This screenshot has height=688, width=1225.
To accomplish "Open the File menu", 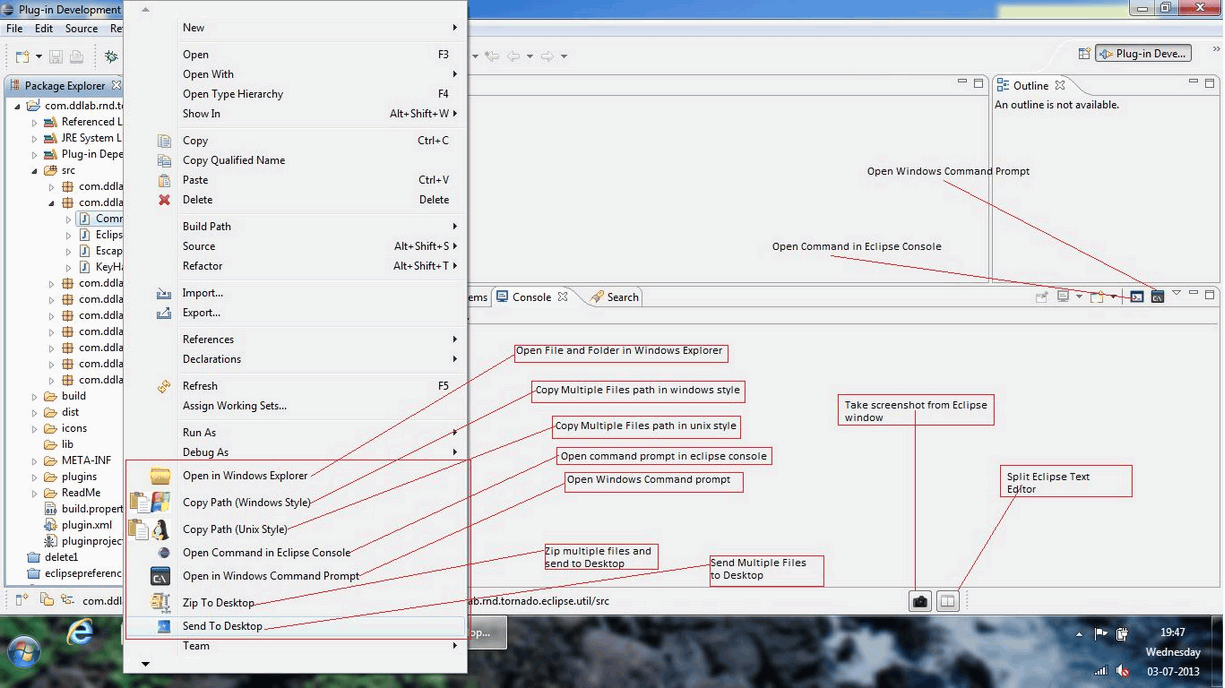I will click(15, 29).
